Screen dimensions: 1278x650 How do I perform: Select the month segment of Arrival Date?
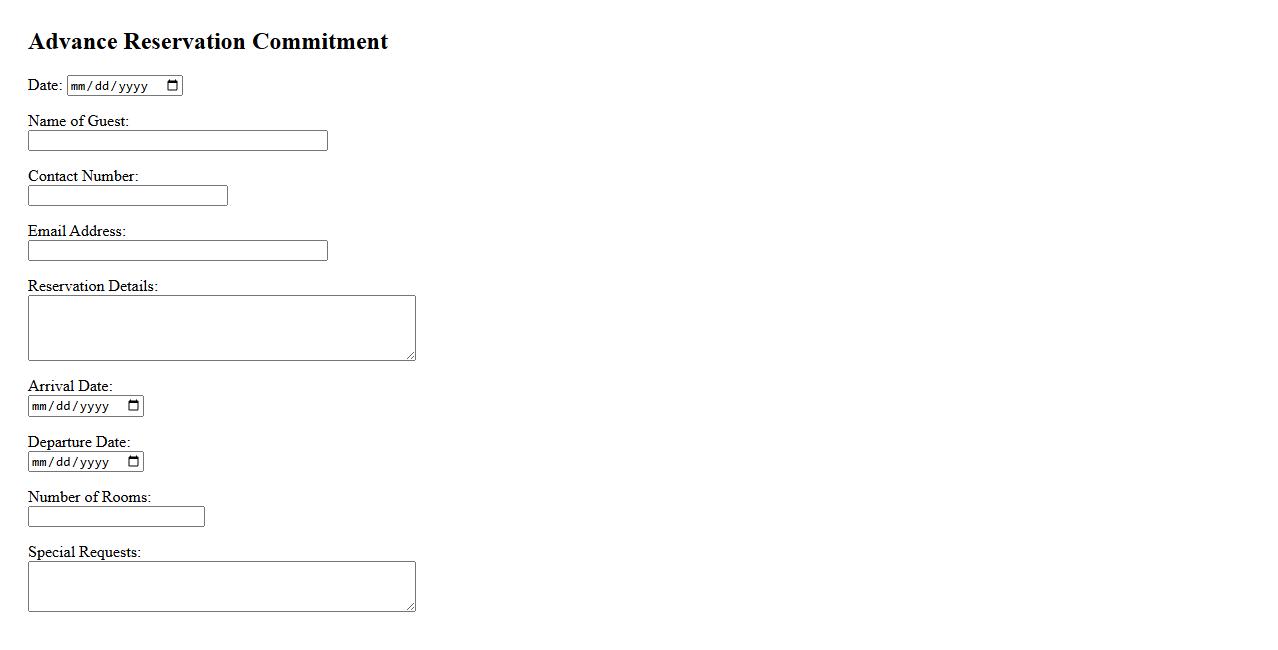pyautogui.click(x=40, y=406)
